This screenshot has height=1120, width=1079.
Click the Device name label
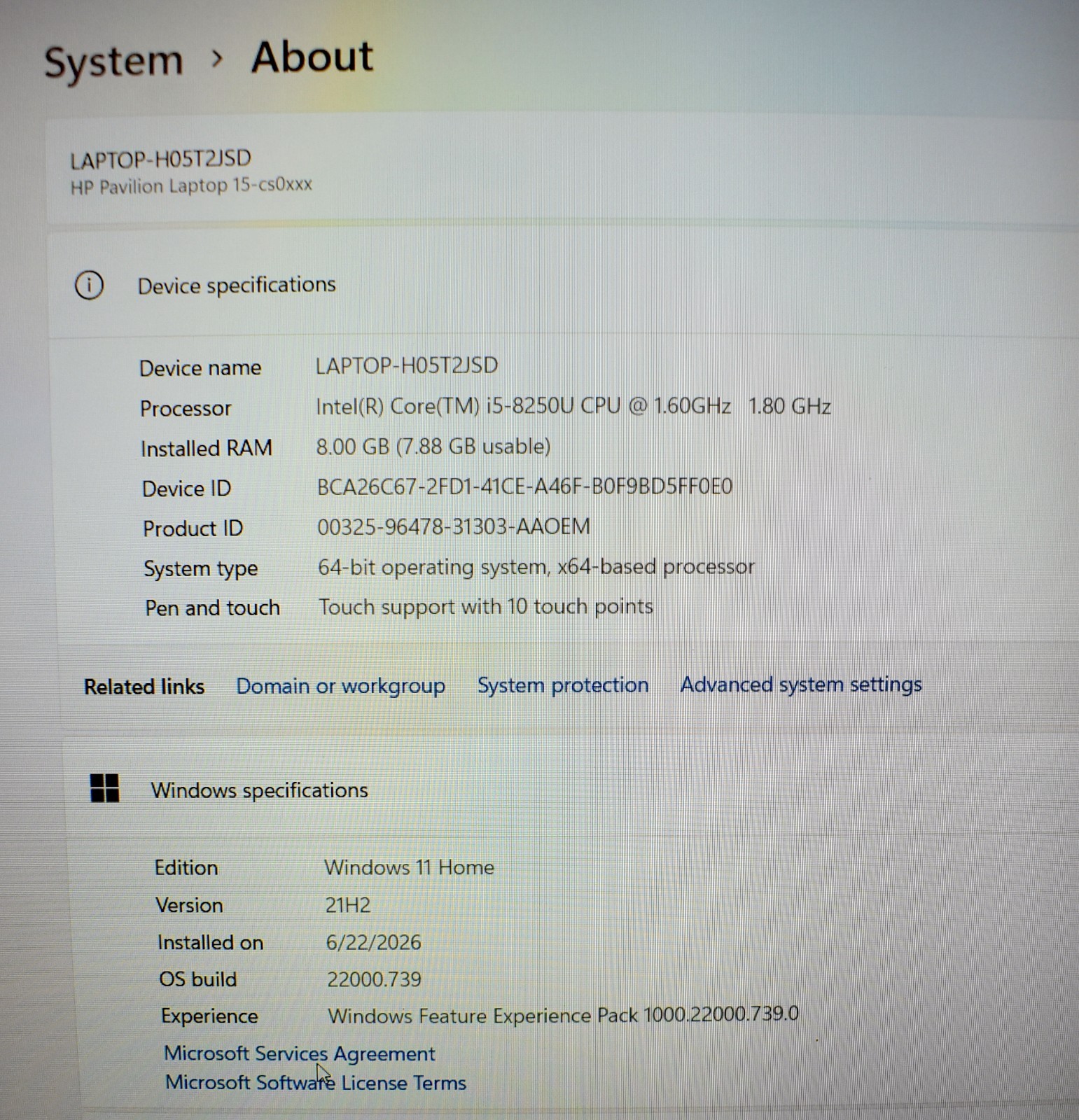[x=200, y=368]
